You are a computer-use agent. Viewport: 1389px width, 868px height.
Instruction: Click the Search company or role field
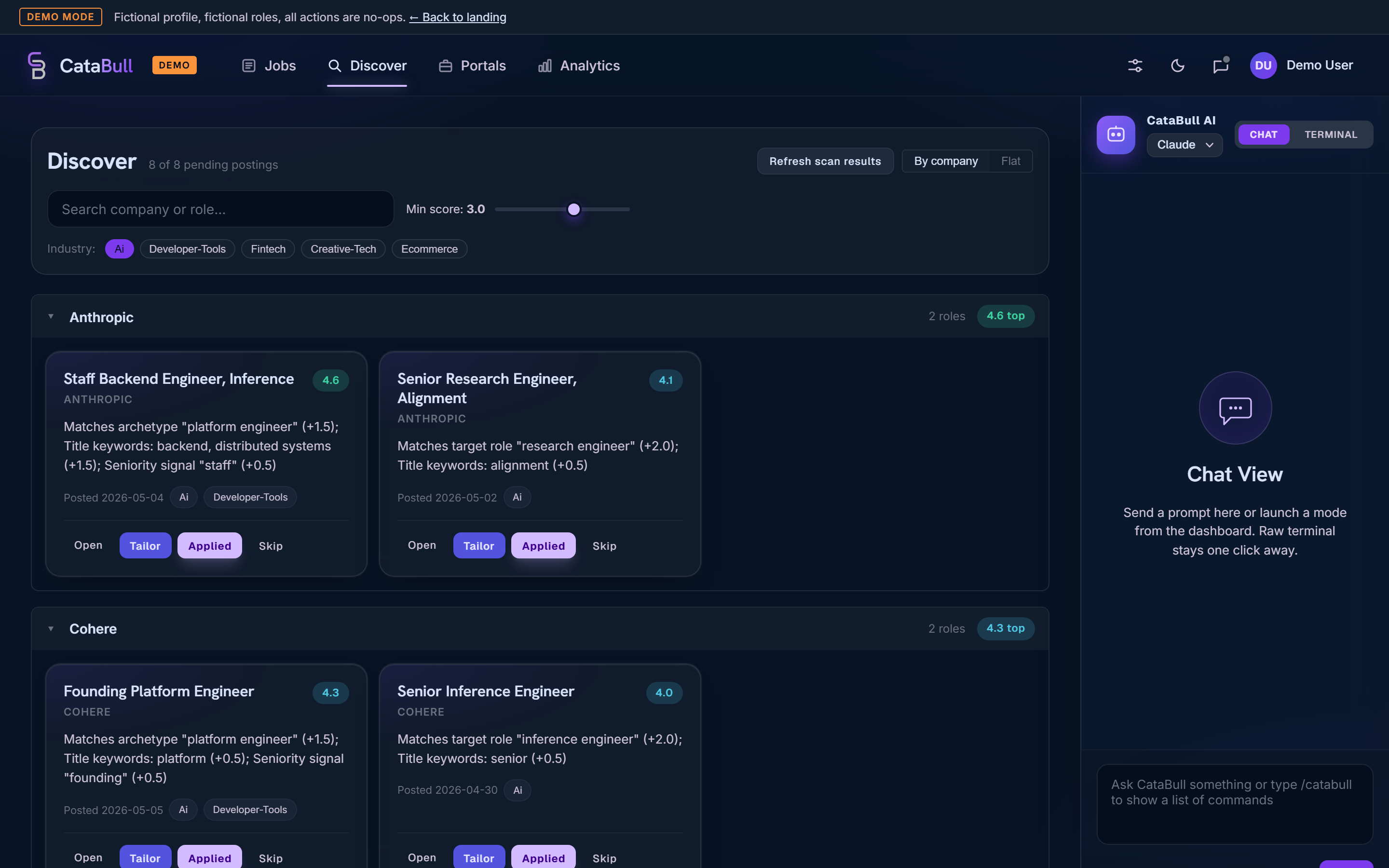tap(220, 209)
